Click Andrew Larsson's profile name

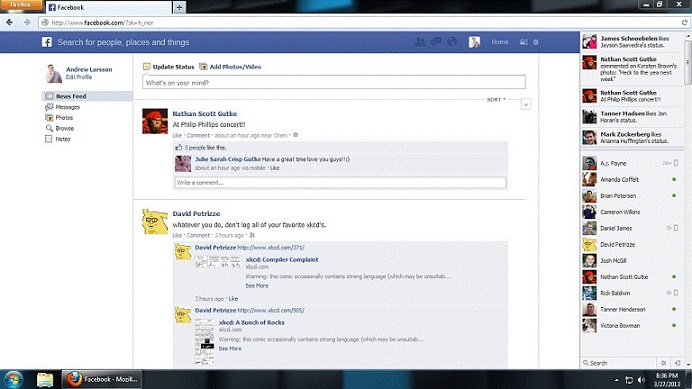tap(89, 69)
